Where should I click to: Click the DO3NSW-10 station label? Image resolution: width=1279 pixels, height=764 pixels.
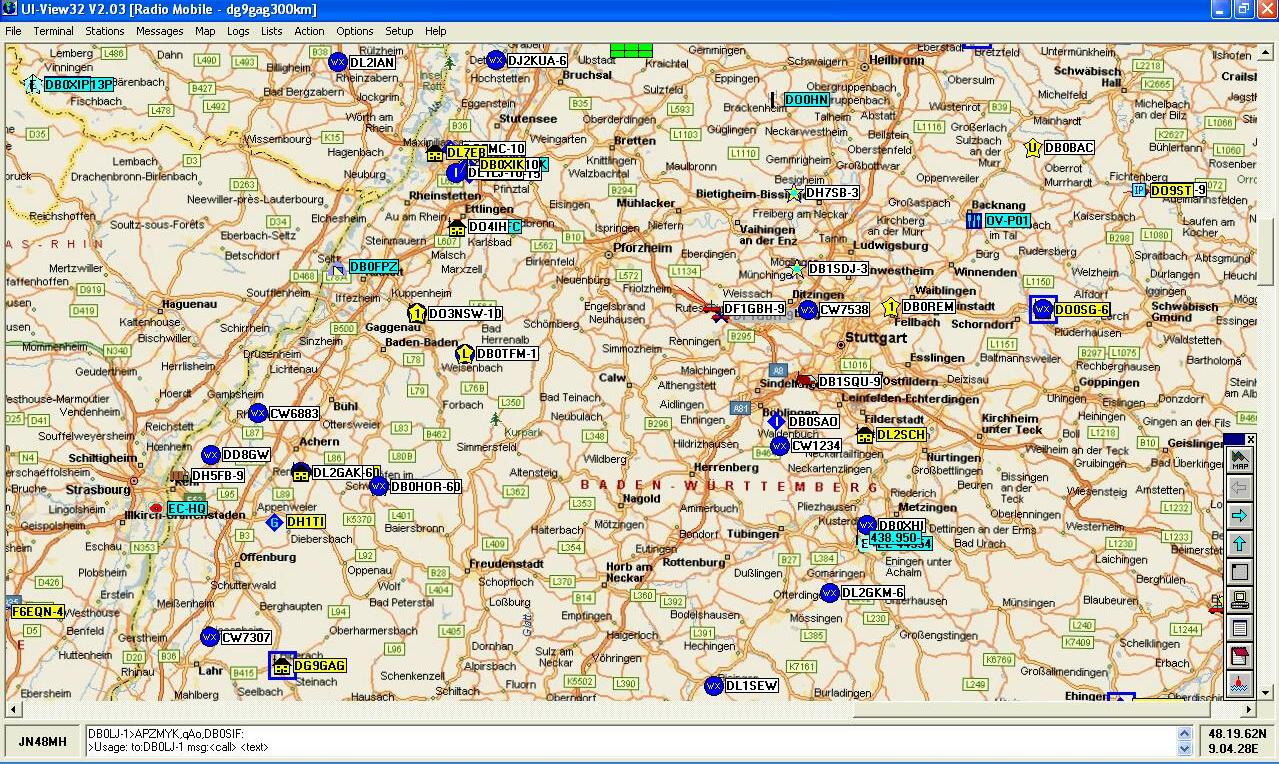point(464,314)
